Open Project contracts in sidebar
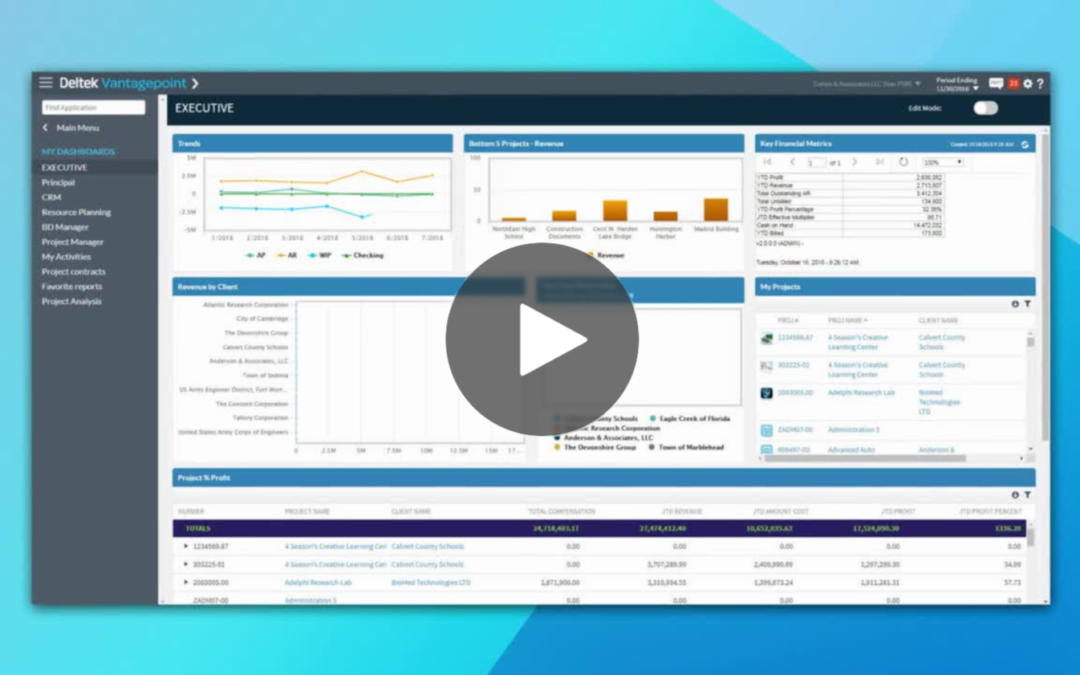The height and width of the screenshot is (675, 1080). (73, 271)
